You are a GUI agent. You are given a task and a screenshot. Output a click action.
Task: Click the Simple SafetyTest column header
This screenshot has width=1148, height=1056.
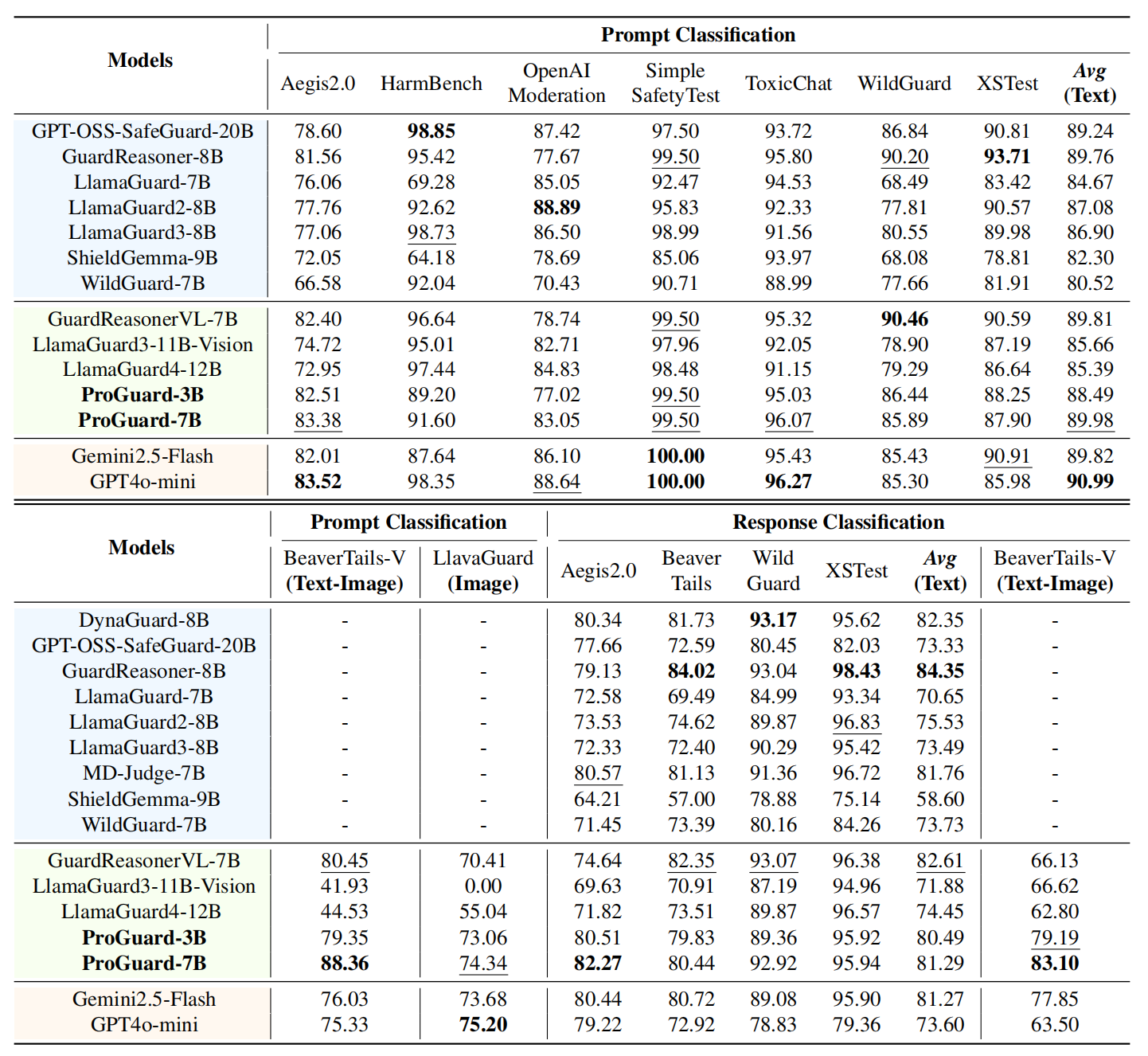tap(675, 84)
